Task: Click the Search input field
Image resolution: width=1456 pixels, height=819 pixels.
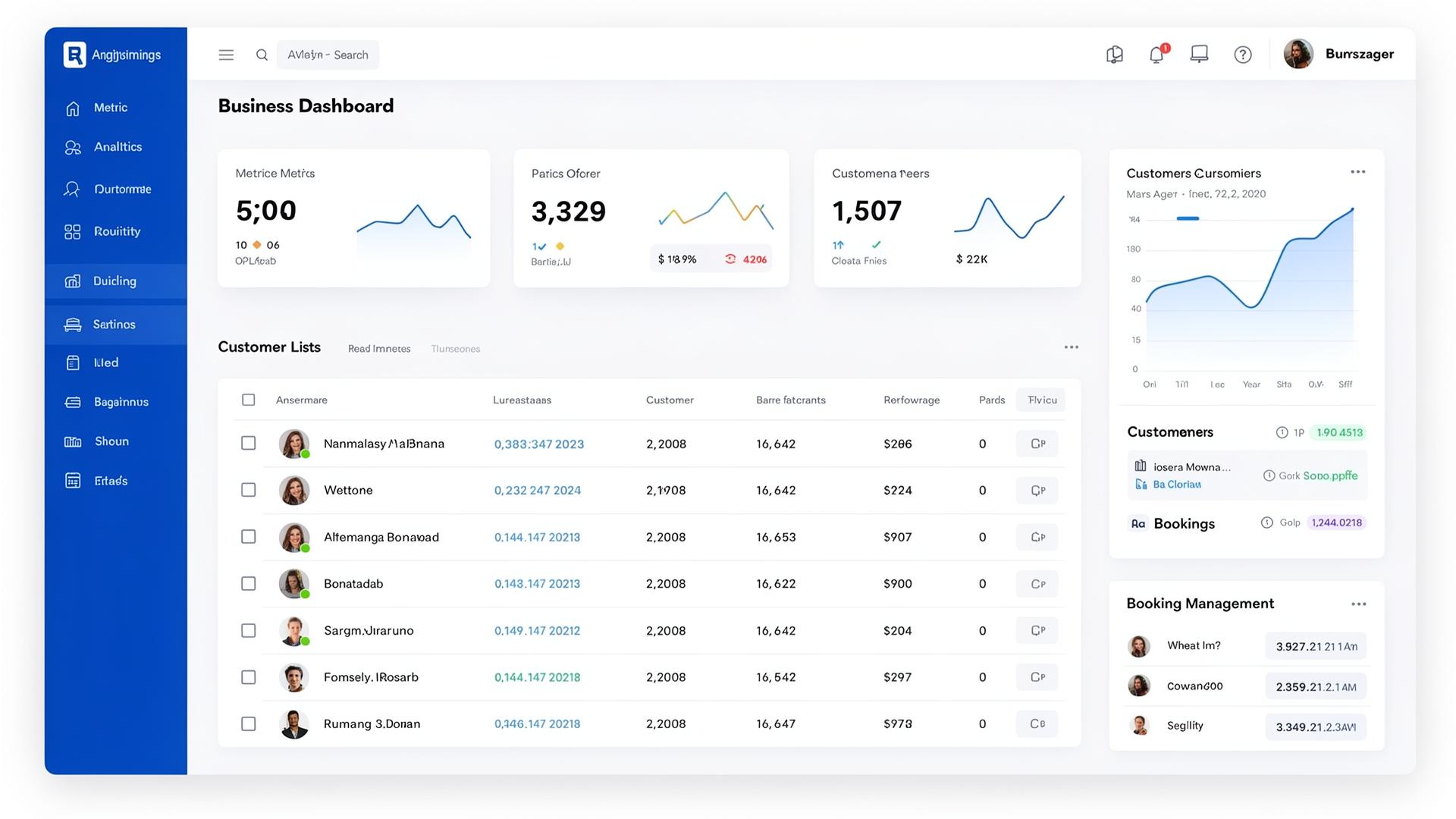Action: (328, 55)
